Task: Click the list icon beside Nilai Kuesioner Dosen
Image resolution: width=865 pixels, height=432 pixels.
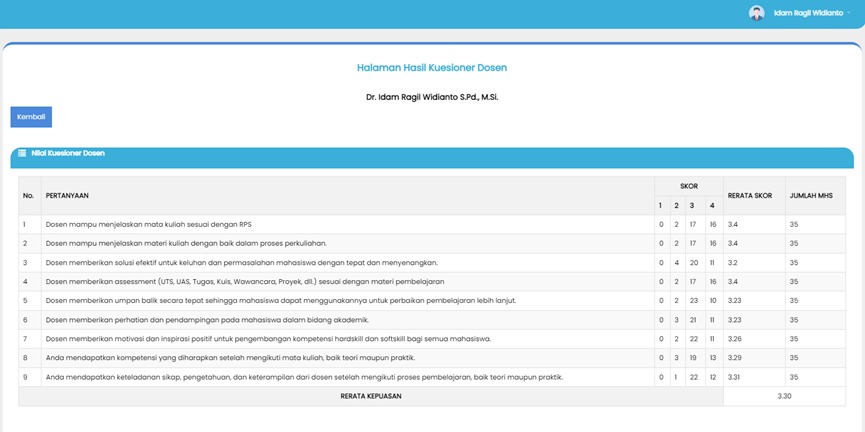Action: (22, 153)
